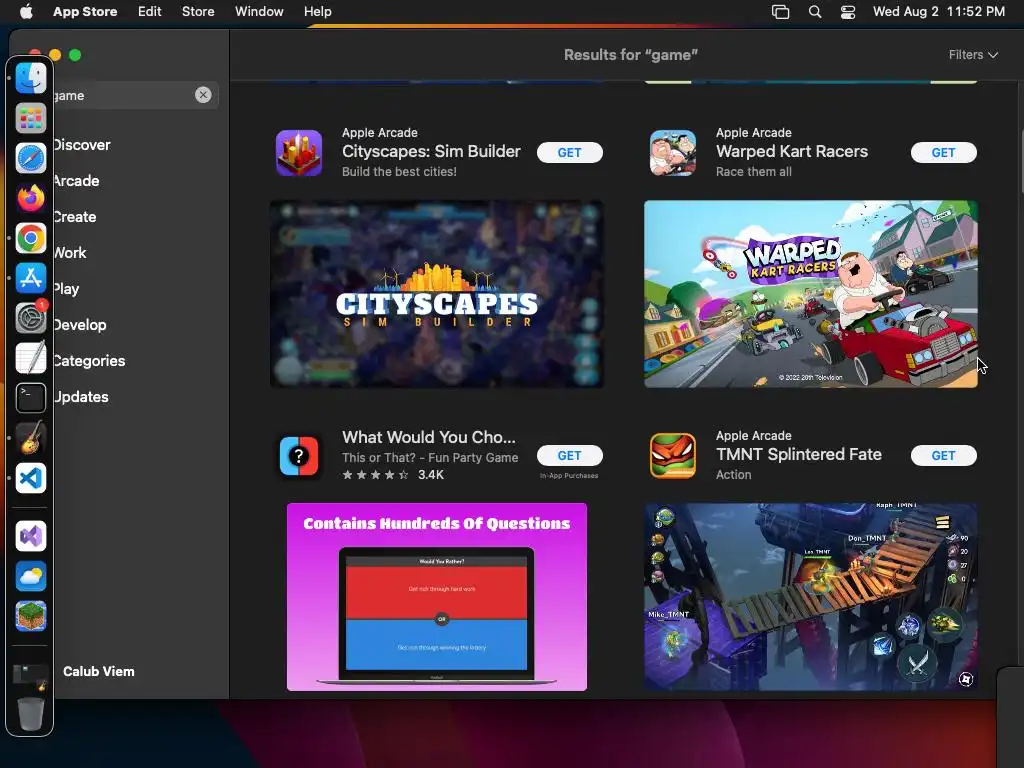This screenshot has height=768, width=1024.
Task: Open the Calub Viem account
Action: pos(99,671)
